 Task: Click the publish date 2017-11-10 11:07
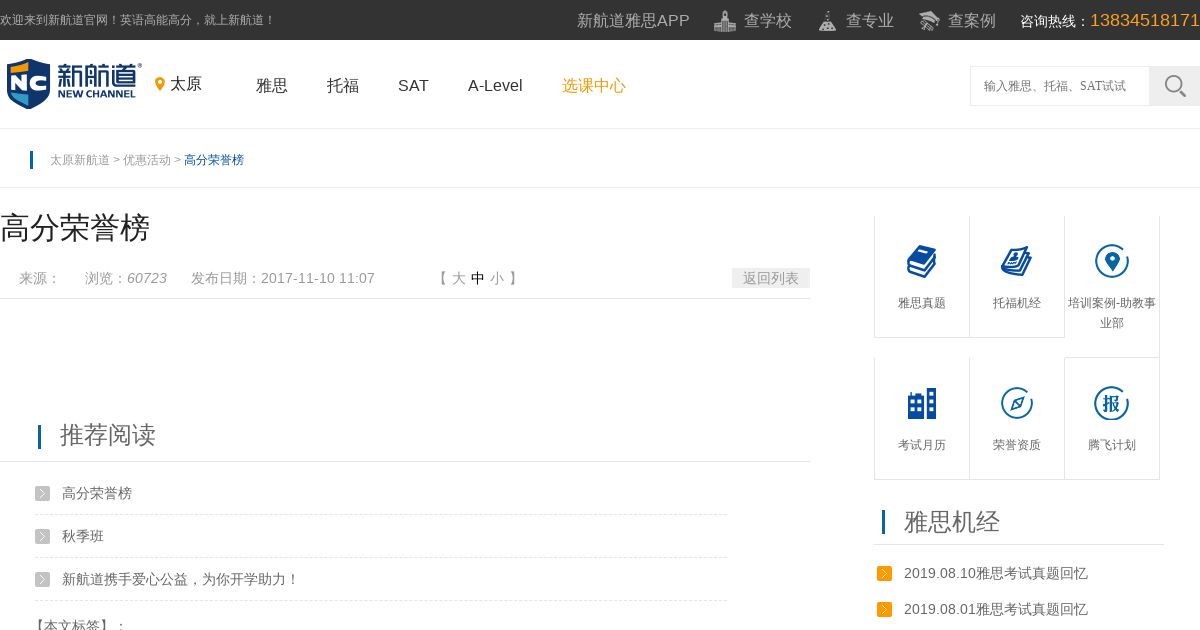tap(318, 278)
